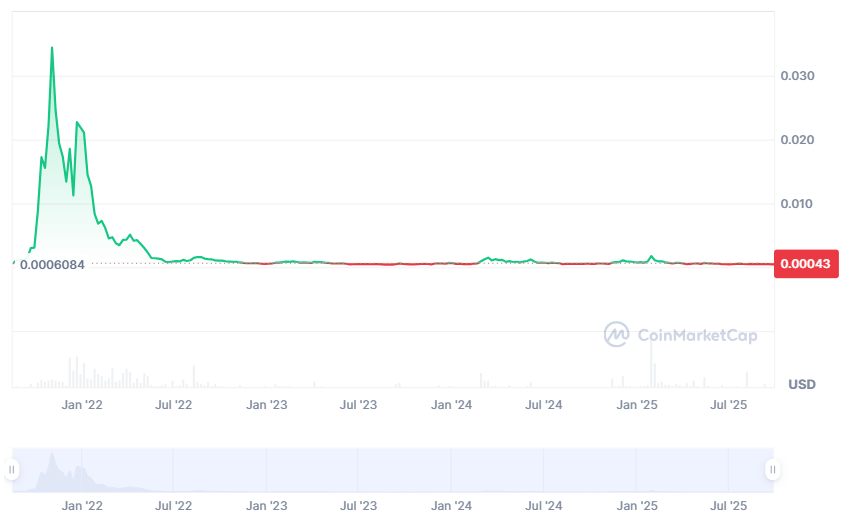The width and height of the screenshot is (849, 518).
Task: Select Jan '24 on the main chart axis
Action: [x=452, y=405]
